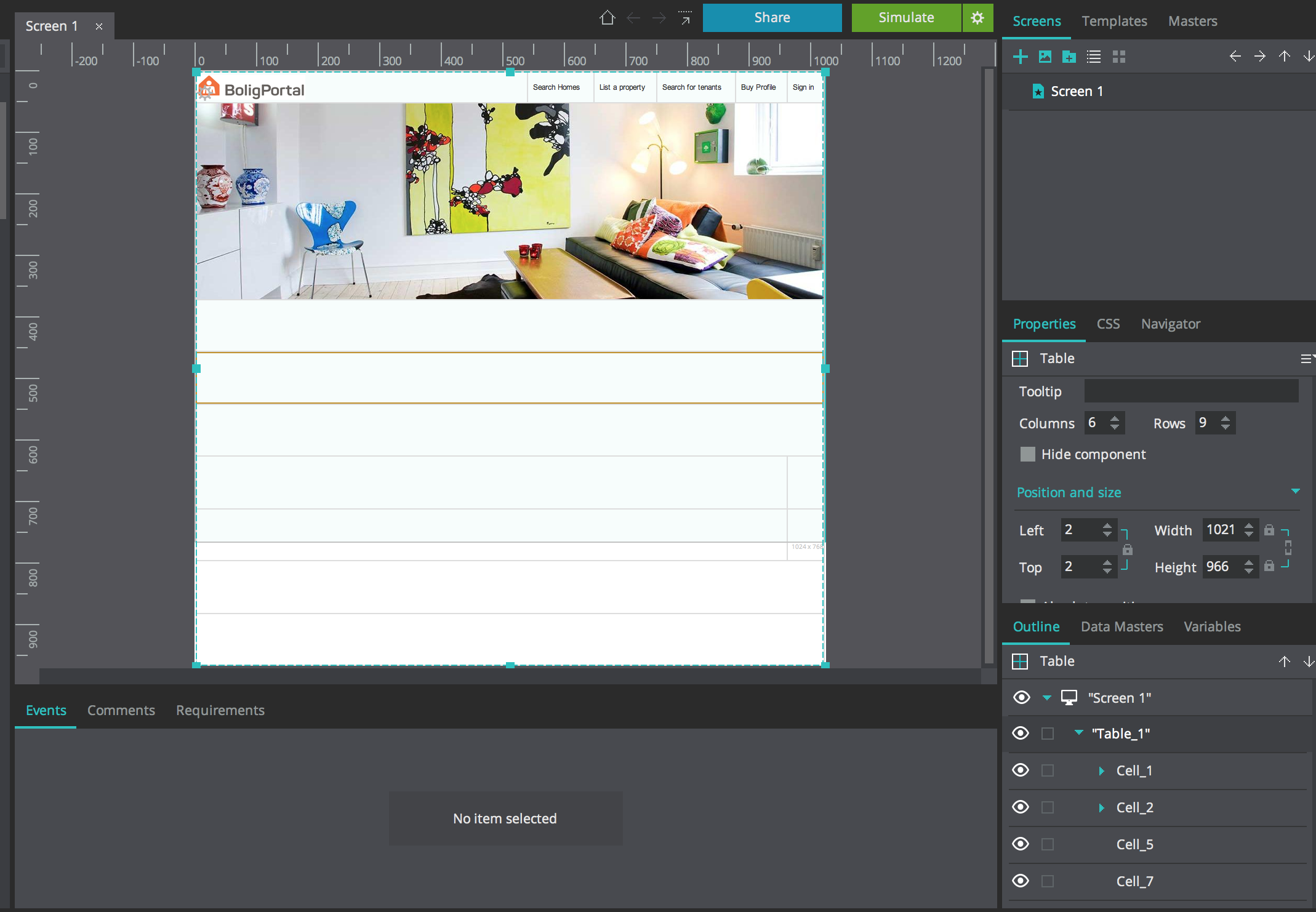Collapse the Position and size section
This screenshot has width=1316, height=912.
[x=1295, y=492]
